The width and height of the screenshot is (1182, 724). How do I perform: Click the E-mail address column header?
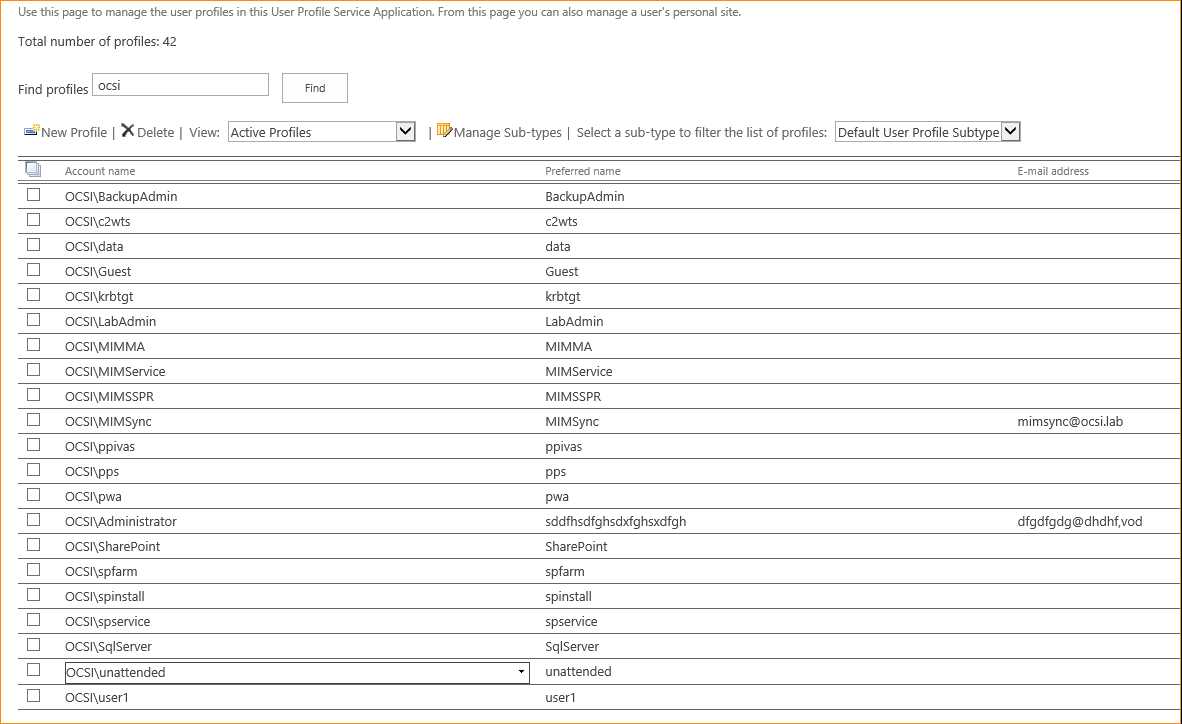pos(1053,171)
